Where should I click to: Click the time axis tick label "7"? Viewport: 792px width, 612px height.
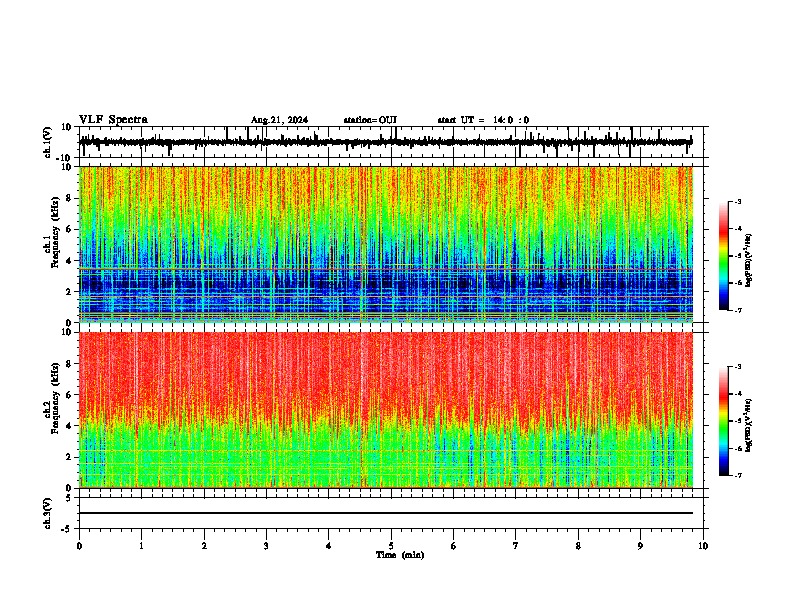point(516,546)
